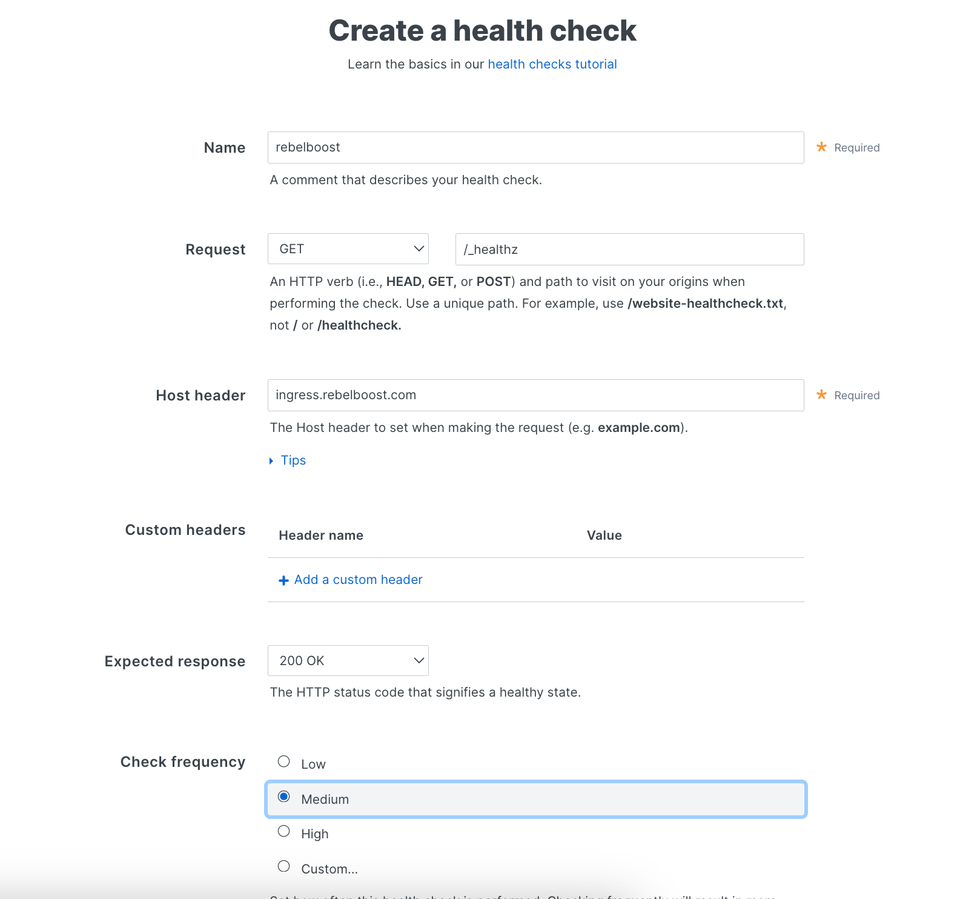
Task: Click the /_healthz request path field
Action: [x=629, y=249]
